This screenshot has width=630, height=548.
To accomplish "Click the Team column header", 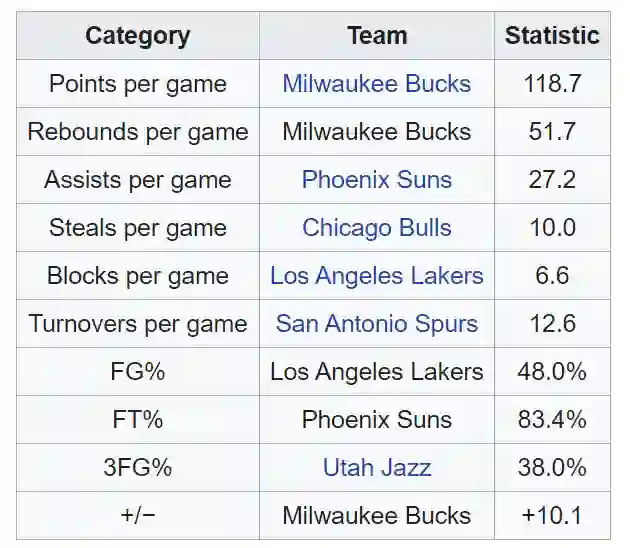I will 376,36.
